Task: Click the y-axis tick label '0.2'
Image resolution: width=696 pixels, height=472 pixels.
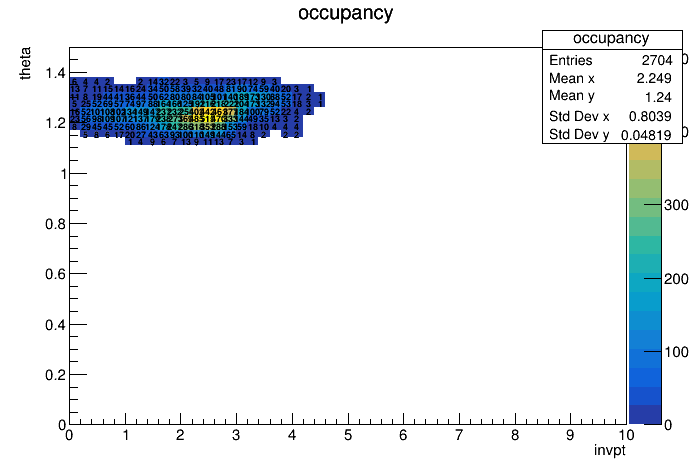Action: (55, 375)
